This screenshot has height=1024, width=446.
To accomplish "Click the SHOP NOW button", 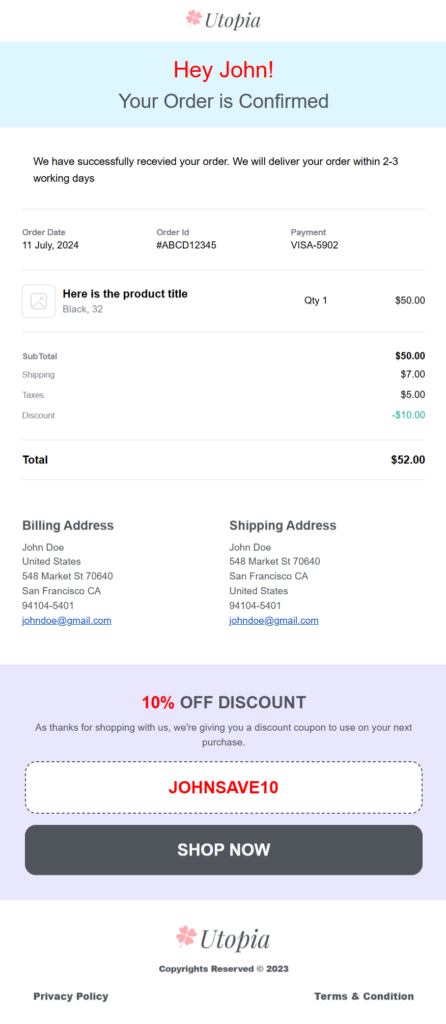I will coord(223,850).
